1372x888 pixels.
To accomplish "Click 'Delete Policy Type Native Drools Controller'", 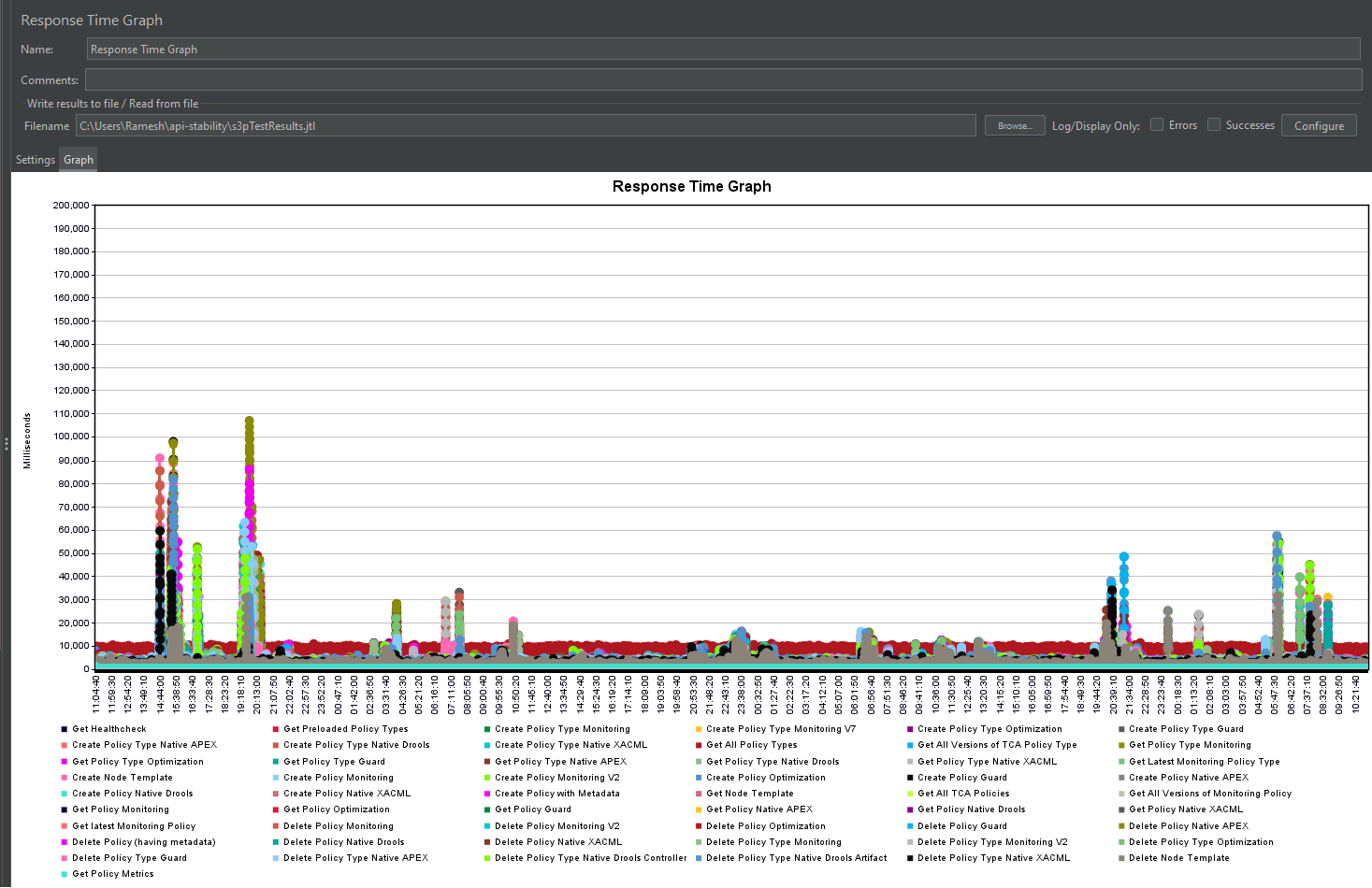I will pos(591,858).
